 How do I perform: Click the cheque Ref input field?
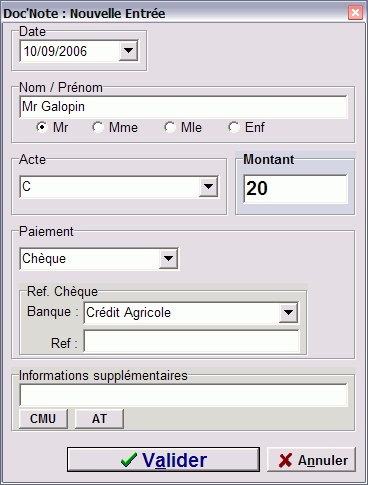[x=191, y=341]
